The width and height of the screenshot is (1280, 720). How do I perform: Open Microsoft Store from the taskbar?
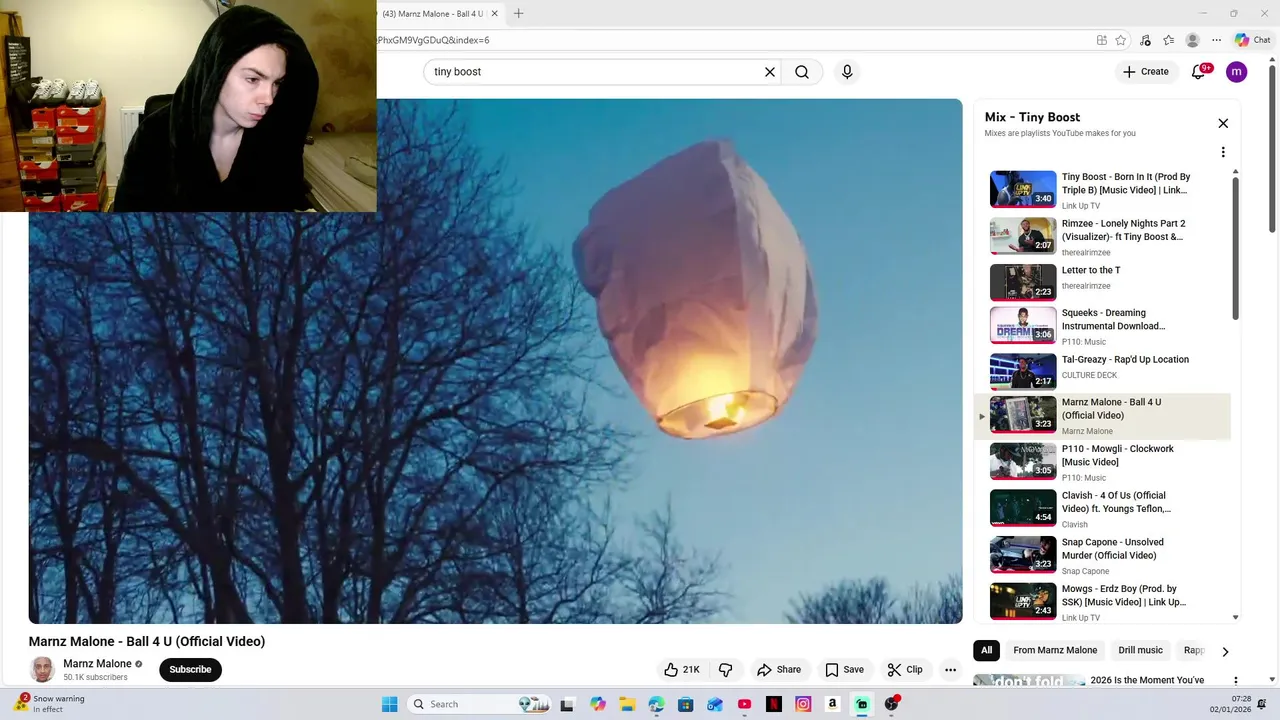pos(685,704)
